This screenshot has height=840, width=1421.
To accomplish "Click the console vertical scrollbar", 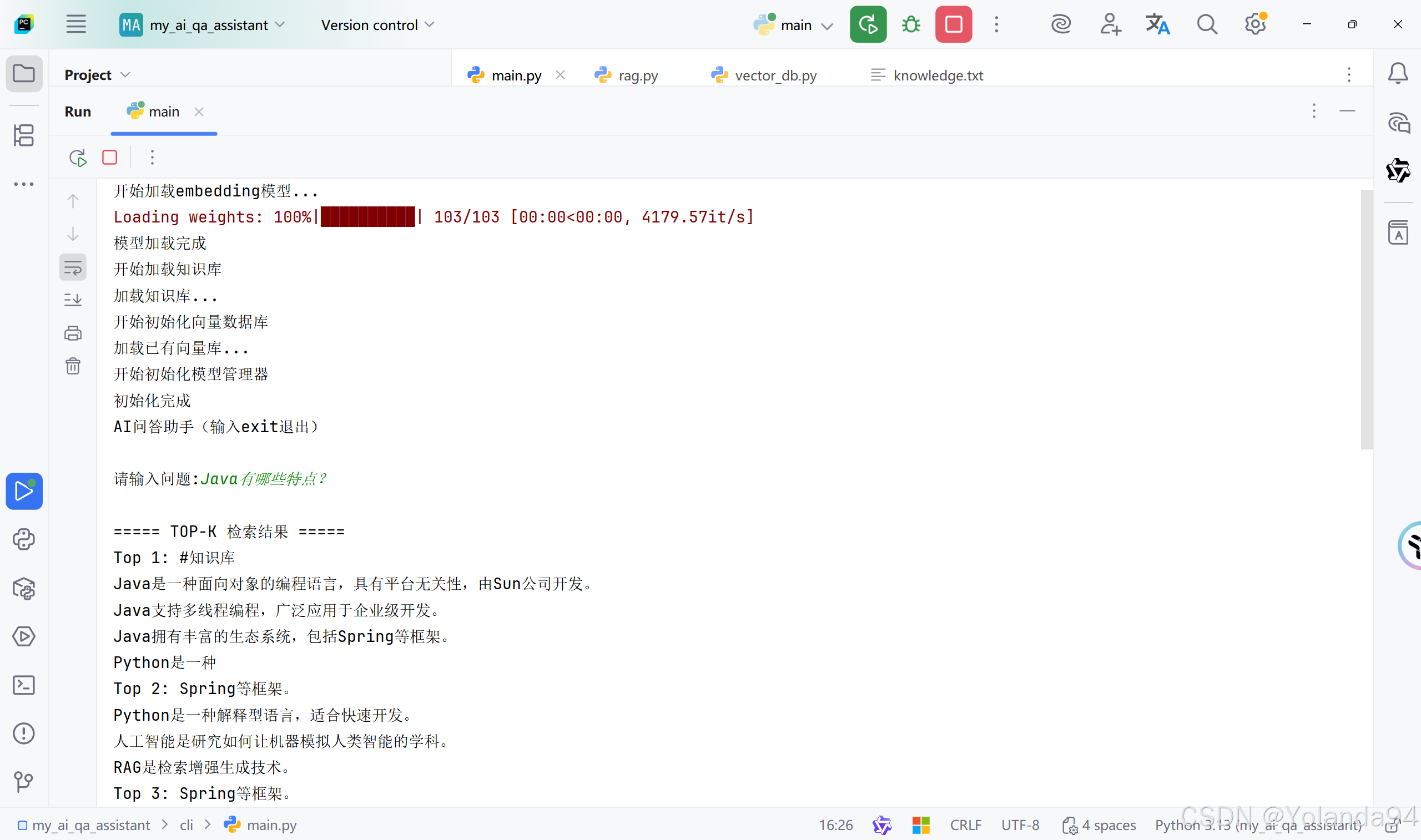I will click(x=1367, y=320).
